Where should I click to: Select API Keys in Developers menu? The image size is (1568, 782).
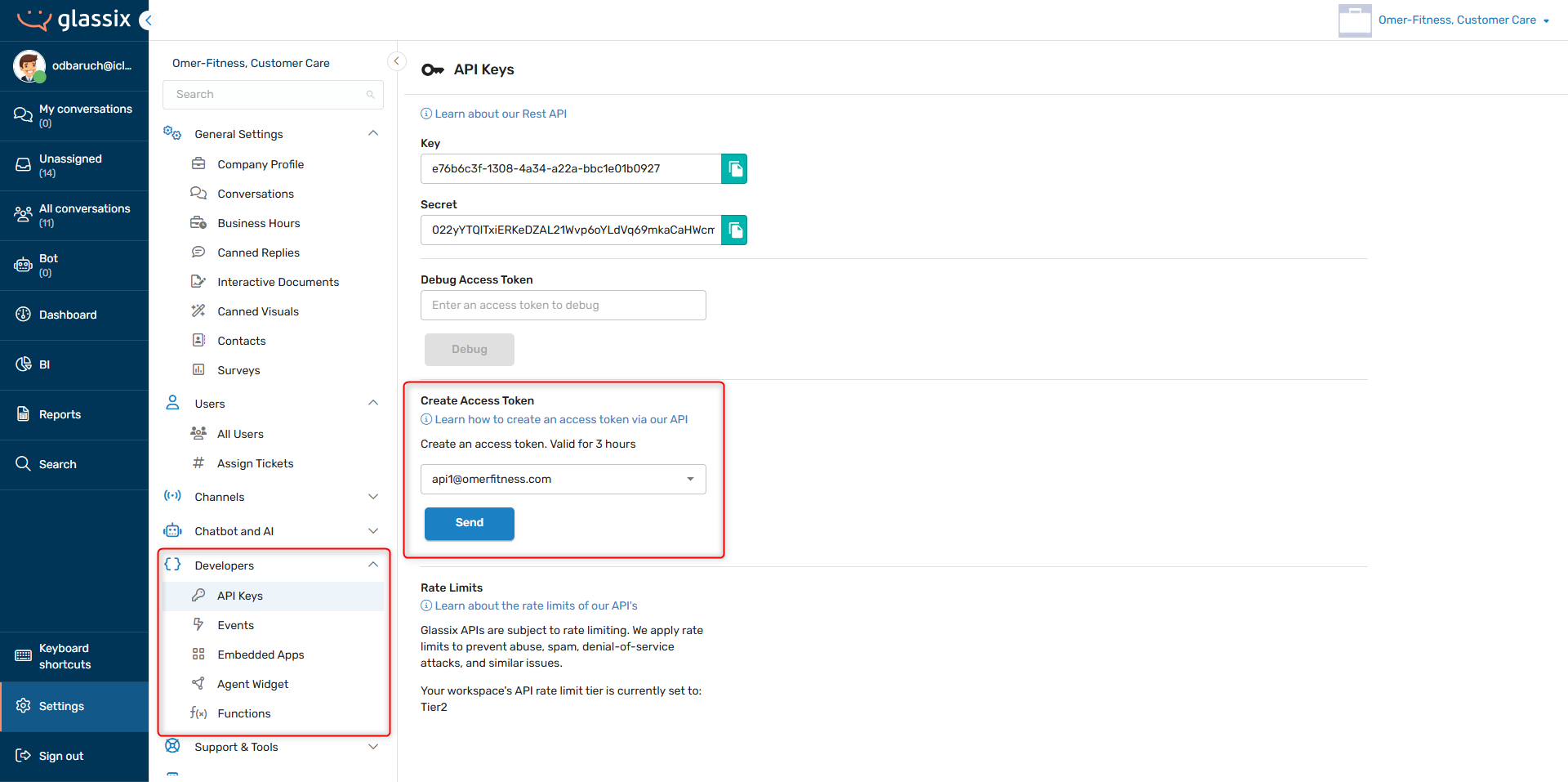(x=273, y=596)
